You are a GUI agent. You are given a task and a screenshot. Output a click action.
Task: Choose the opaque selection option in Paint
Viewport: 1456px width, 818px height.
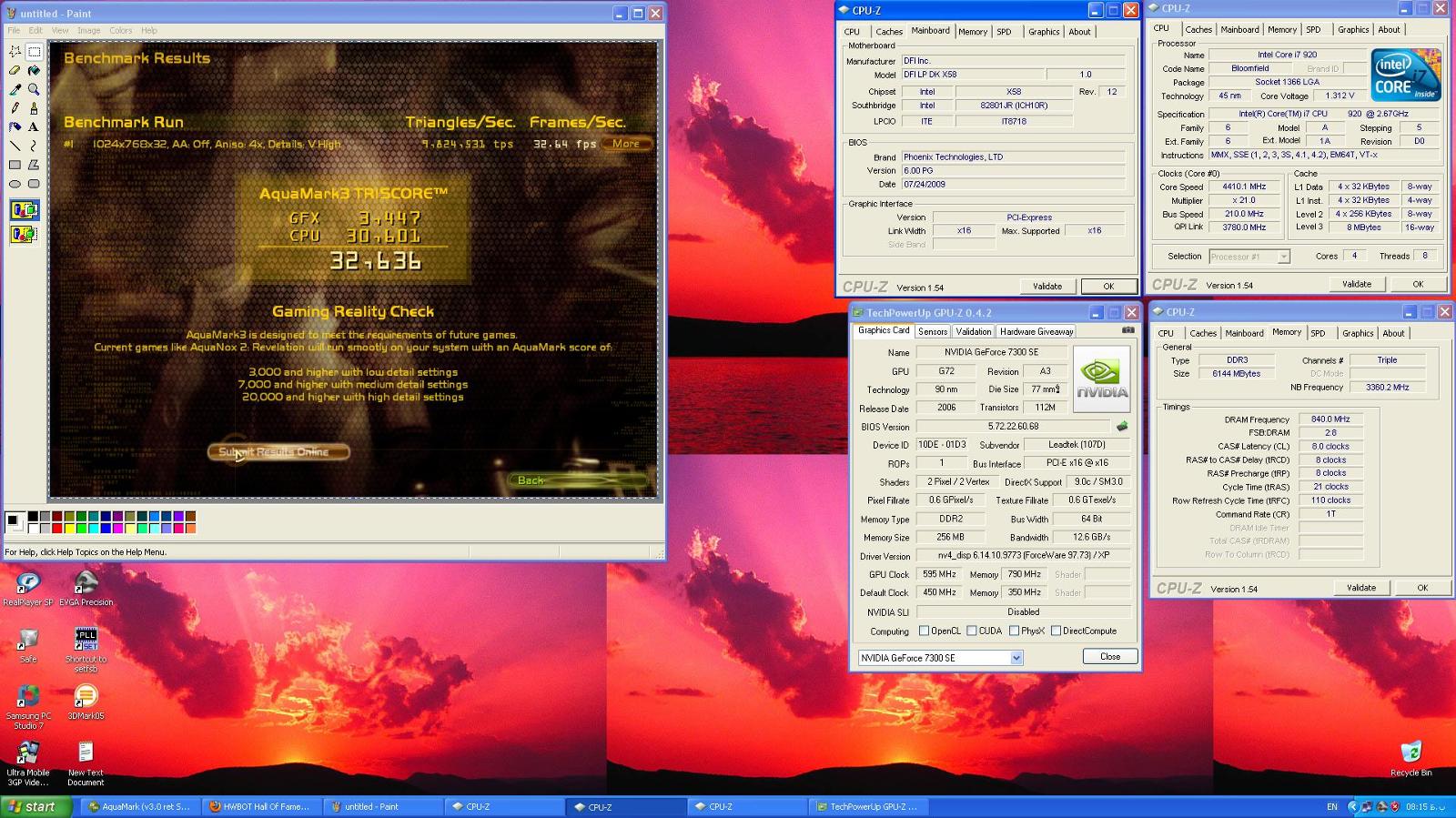pyautogui.click(x=24, y=211)
